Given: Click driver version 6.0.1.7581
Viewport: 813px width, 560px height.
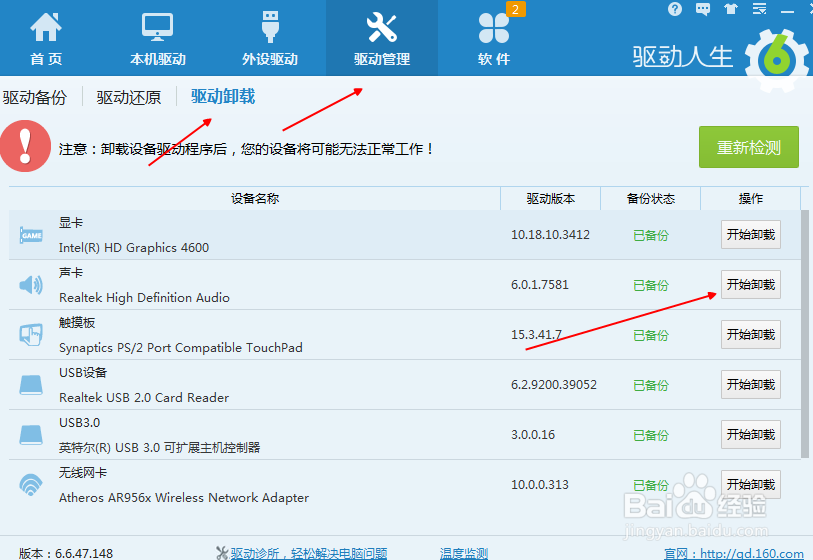Looking at the screenshot, I should click(540, 285).
